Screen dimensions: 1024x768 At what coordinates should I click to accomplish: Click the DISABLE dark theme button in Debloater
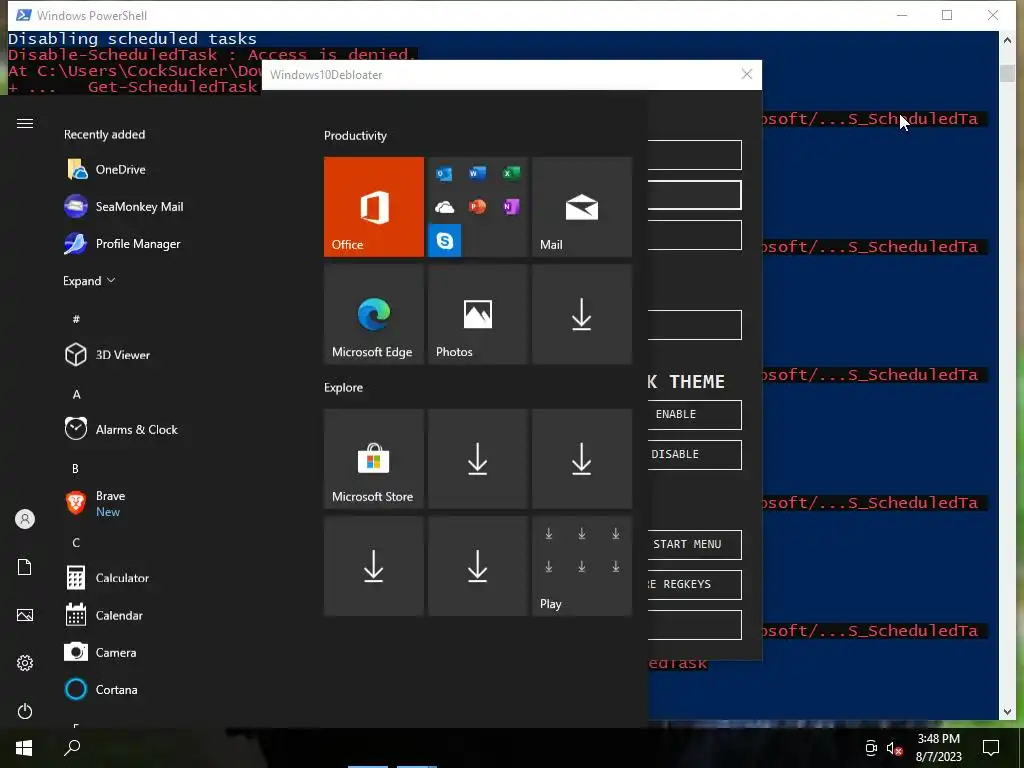(695, 455)
